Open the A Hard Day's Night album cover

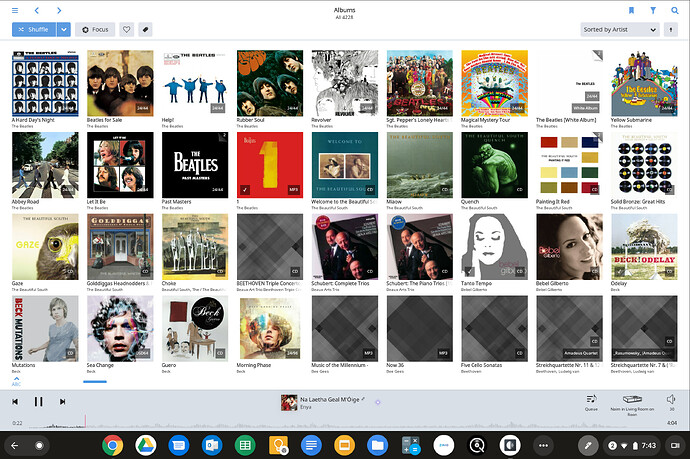tap(45, 83)
